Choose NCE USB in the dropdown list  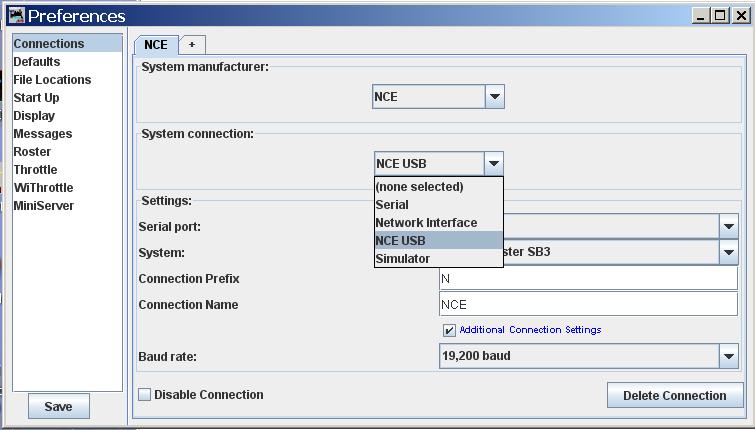coord(439,240)
